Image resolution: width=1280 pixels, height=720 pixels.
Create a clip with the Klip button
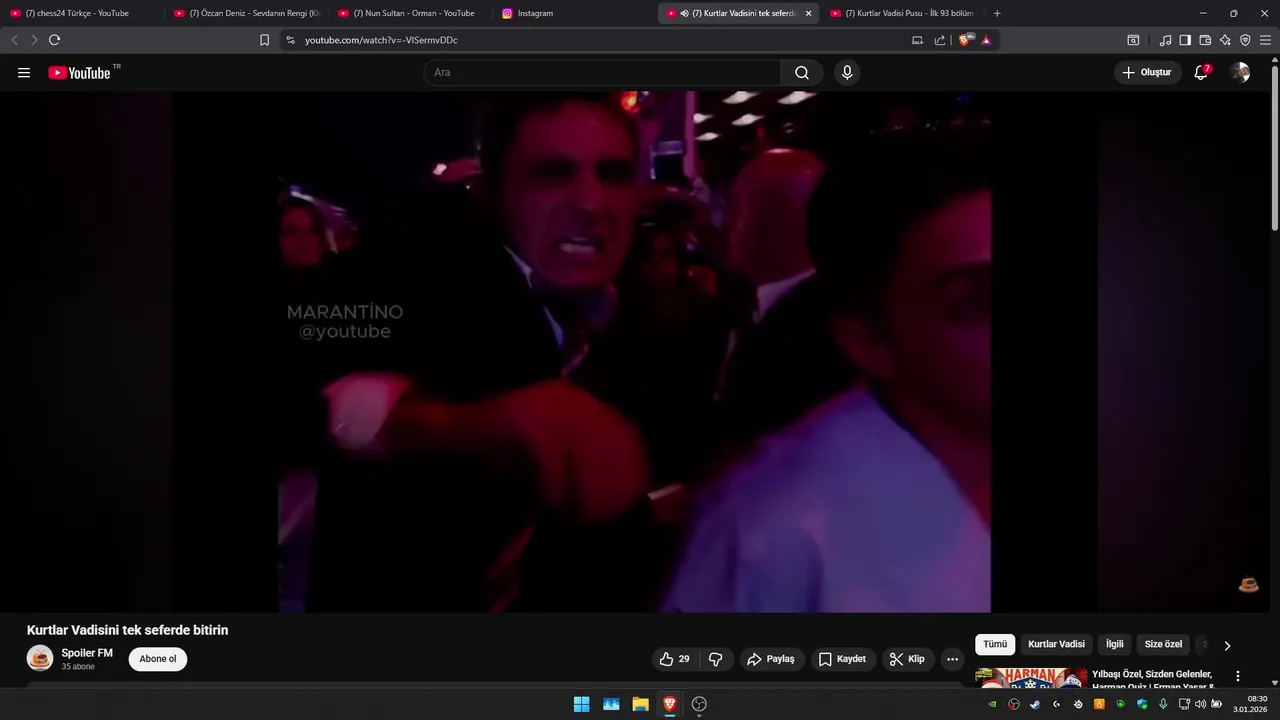[908, 659]
